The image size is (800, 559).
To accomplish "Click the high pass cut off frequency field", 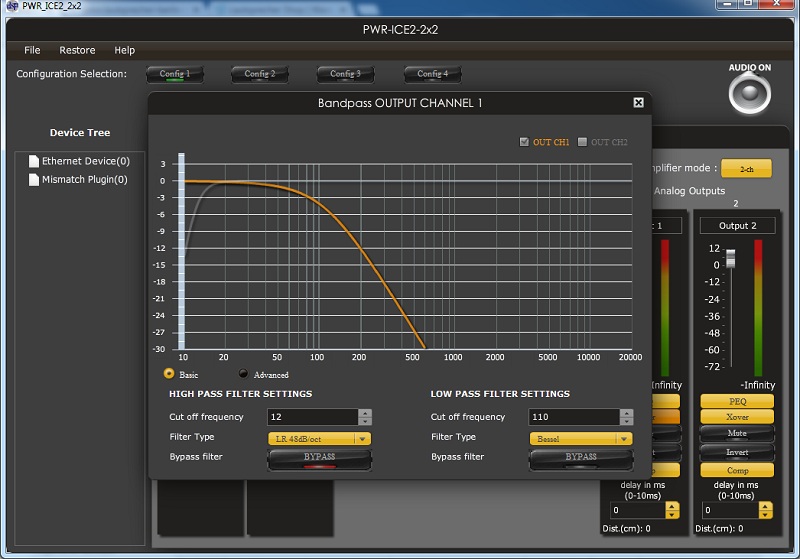I will click(312, 417).
